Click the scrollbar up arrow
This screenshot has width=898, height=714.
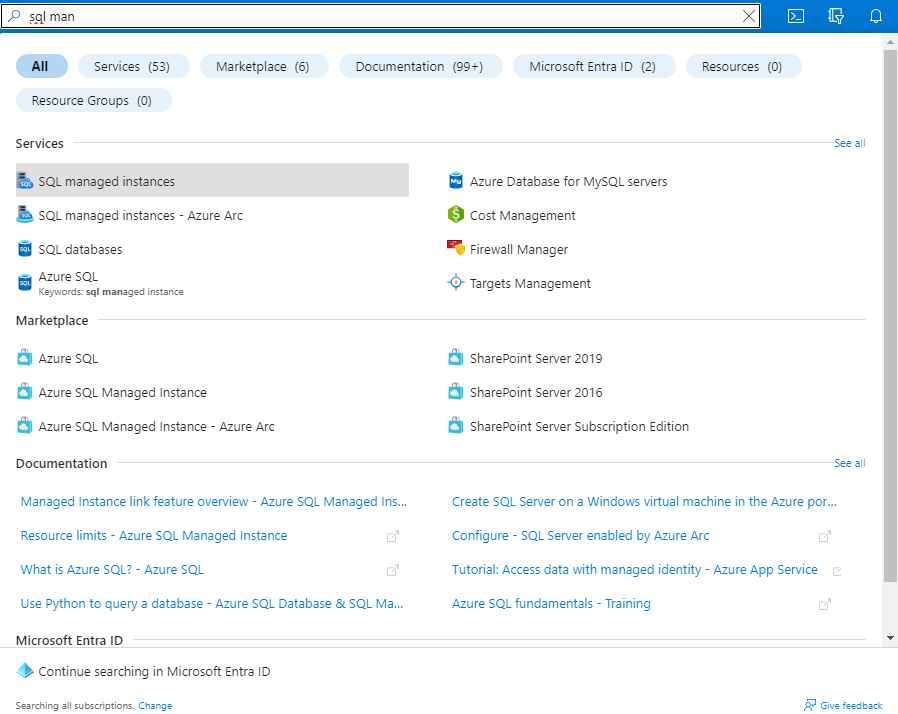pos(890,42)
